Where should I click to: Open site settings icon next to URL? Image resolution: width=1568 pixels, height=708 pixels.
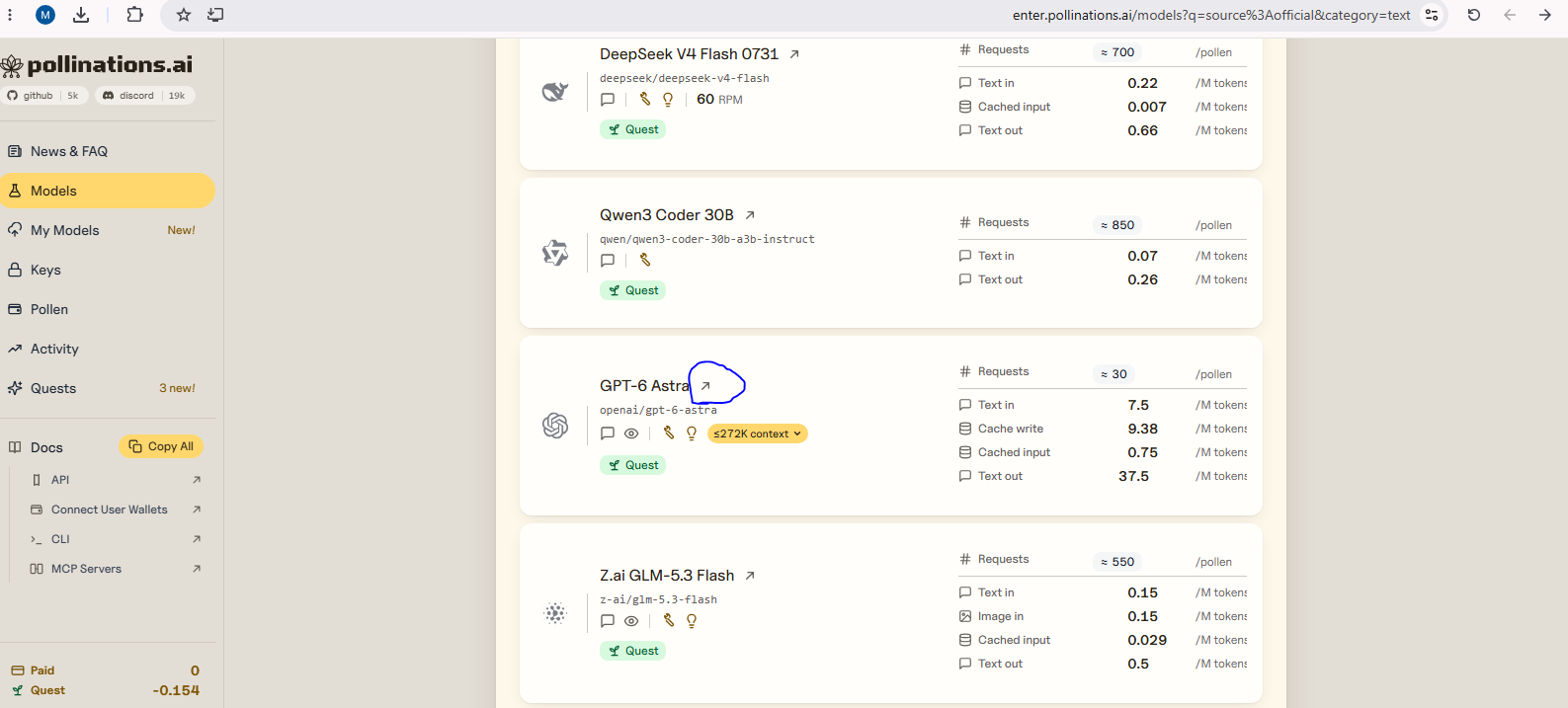pyautogui.click(x=1431, y=15)
